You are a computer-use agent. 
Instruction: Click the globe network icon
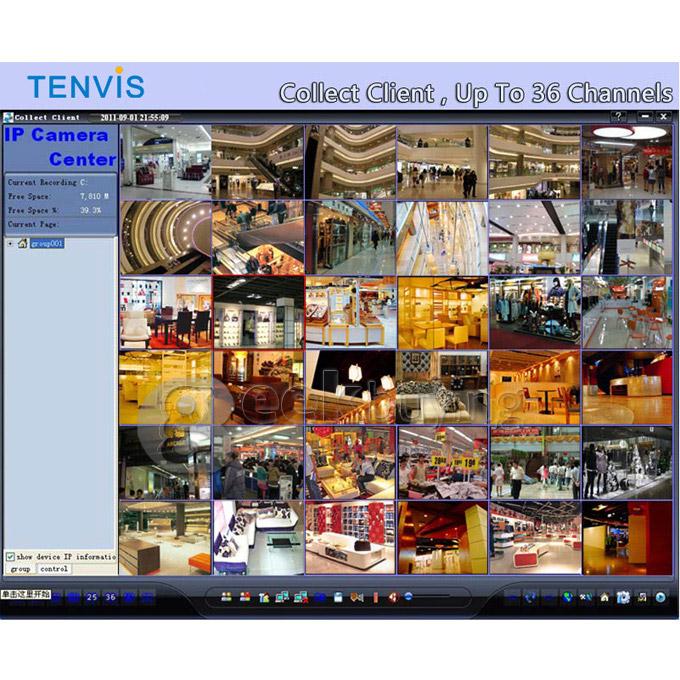tap(567, 598)
